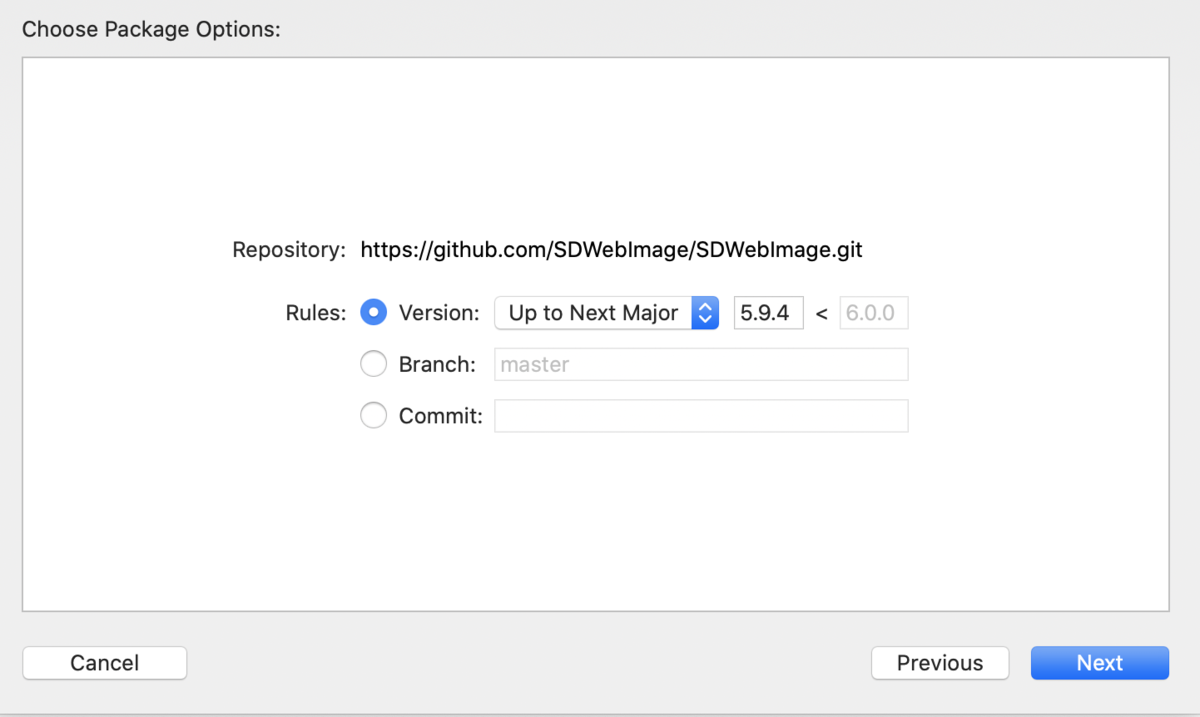The image size is (1200, 717).
Task: Click the Rules label
Action: coord(316,313)
